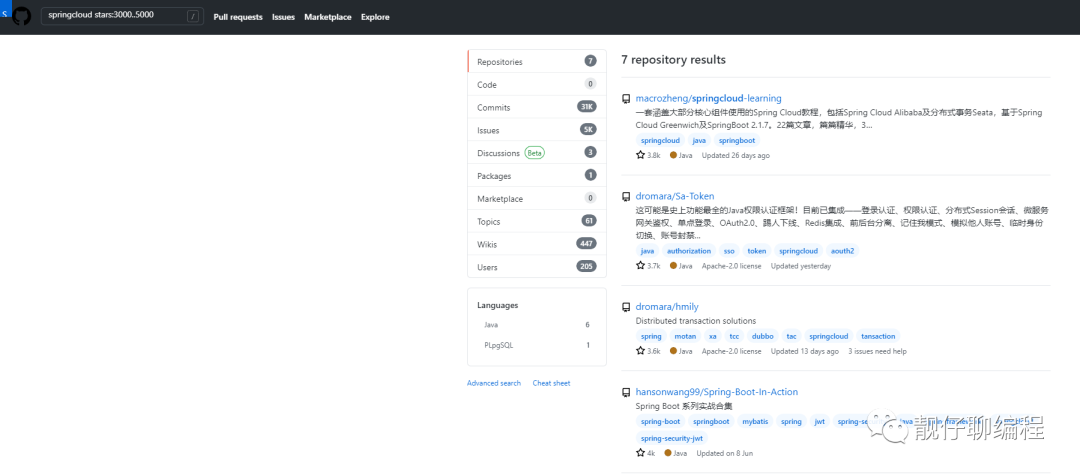The width and height of the screenshot is (1080, 475).
Task: Click the spring-boot topic tag
Action: (661, 421)
